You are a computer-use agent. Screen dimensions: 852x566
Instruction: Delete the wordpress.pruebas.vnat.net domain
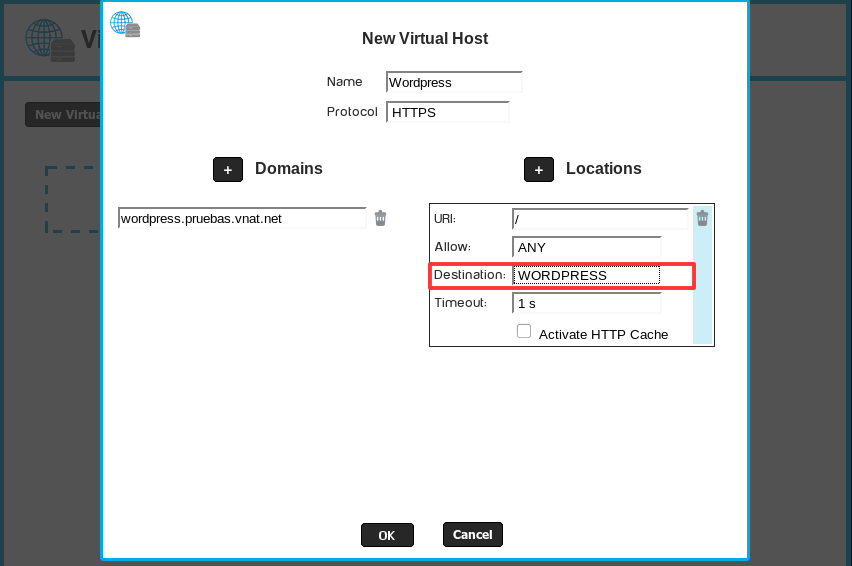380,218
